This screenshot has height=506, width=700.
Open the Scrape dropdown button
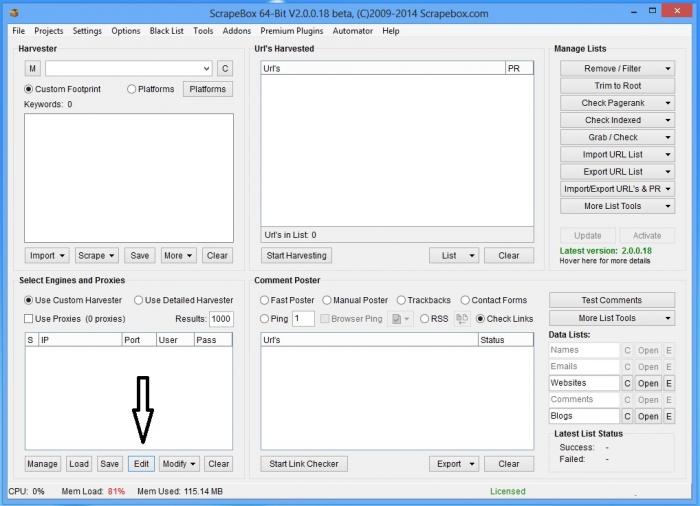pos(96,255)
